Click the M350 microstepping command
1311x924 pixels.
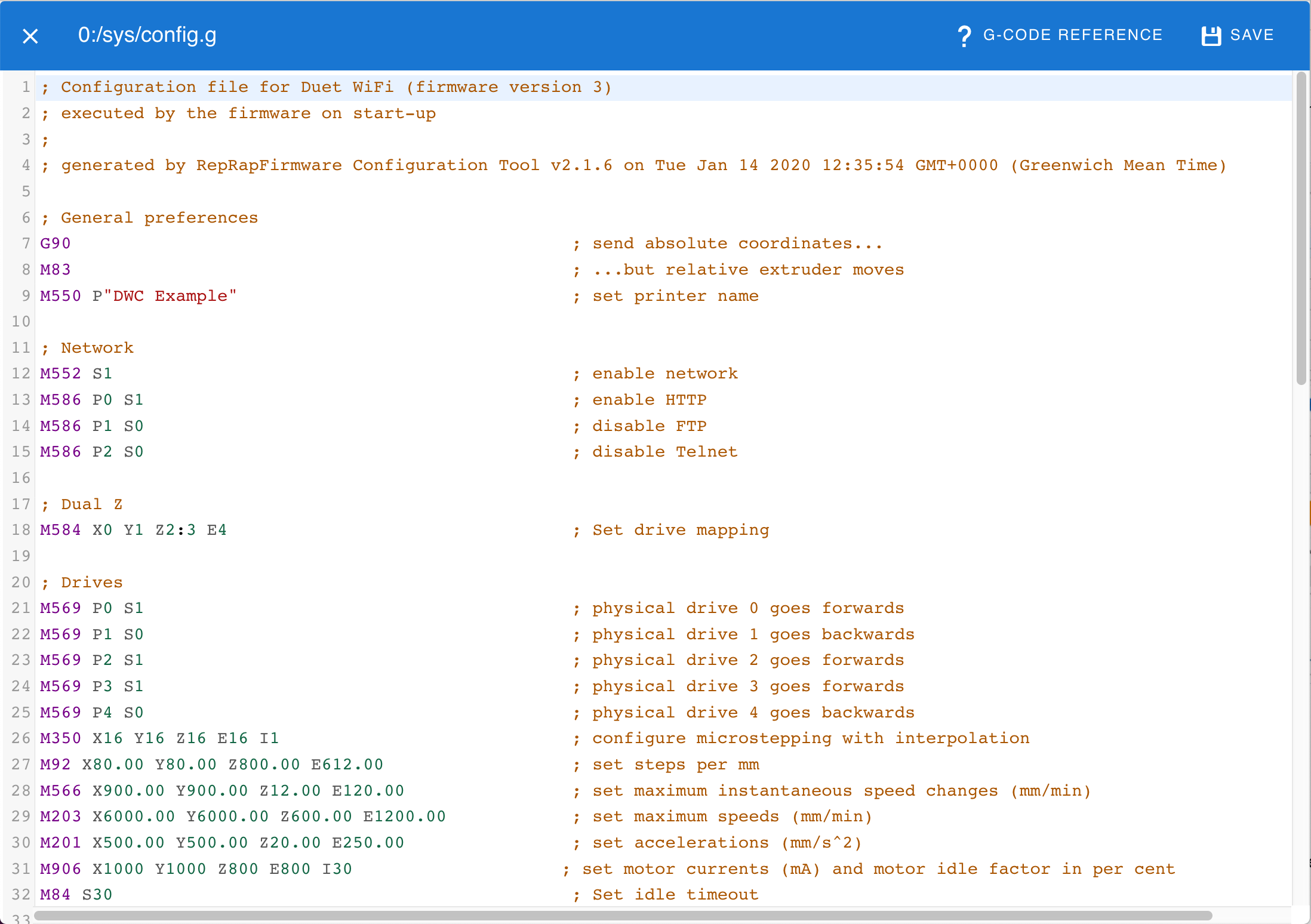pyautogui.click(x=160, y=738)
